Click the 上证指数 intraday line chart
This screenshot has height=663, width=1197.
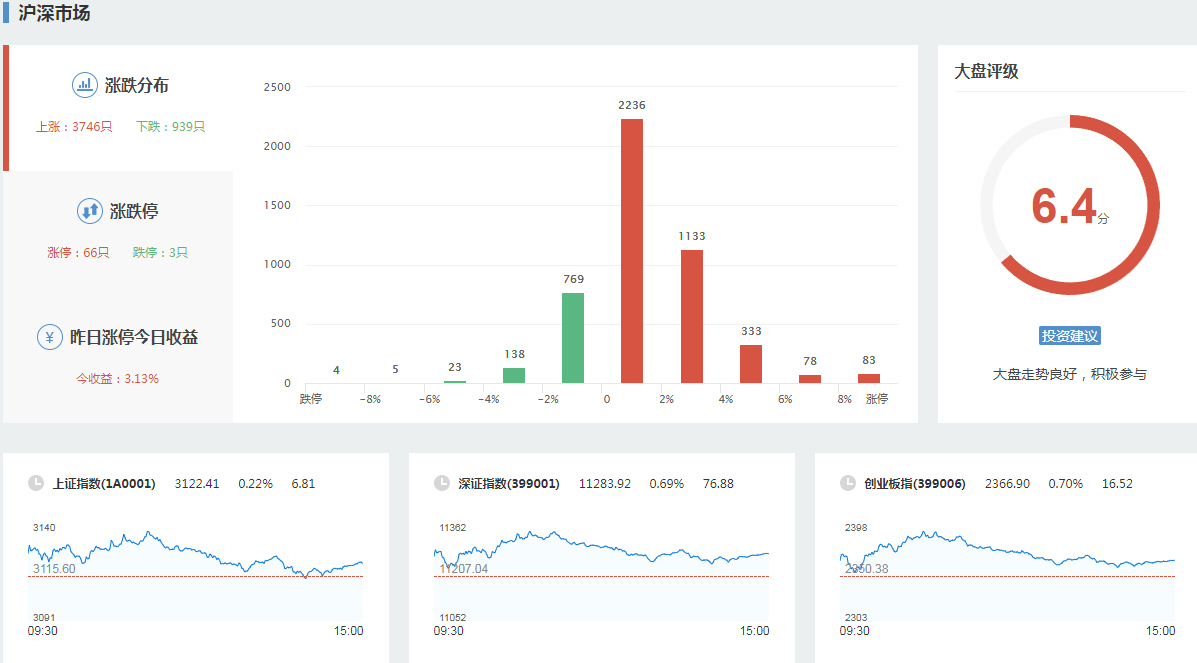[195, 570]
